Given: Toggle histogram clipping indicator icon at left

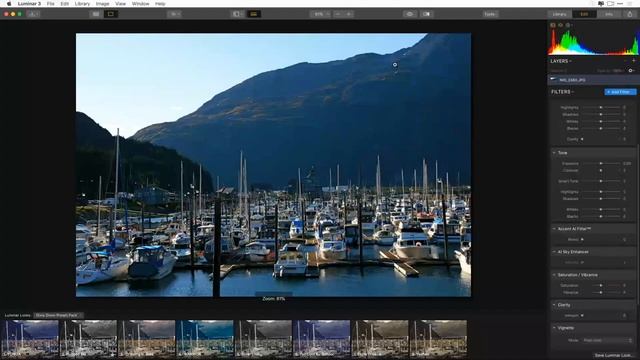Looking at the screenshot, I should [x=553, y=25].
